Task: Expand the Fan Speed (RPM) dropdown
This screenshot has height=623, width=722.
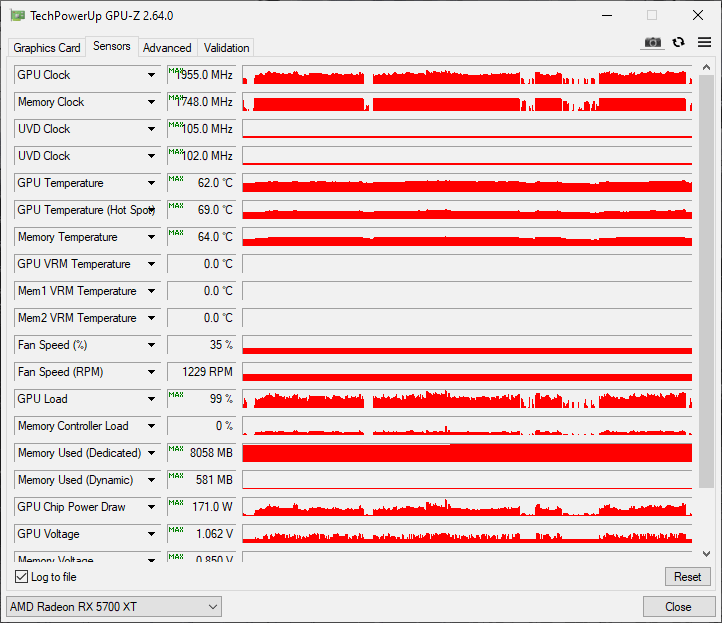Action: click(151, 372)
